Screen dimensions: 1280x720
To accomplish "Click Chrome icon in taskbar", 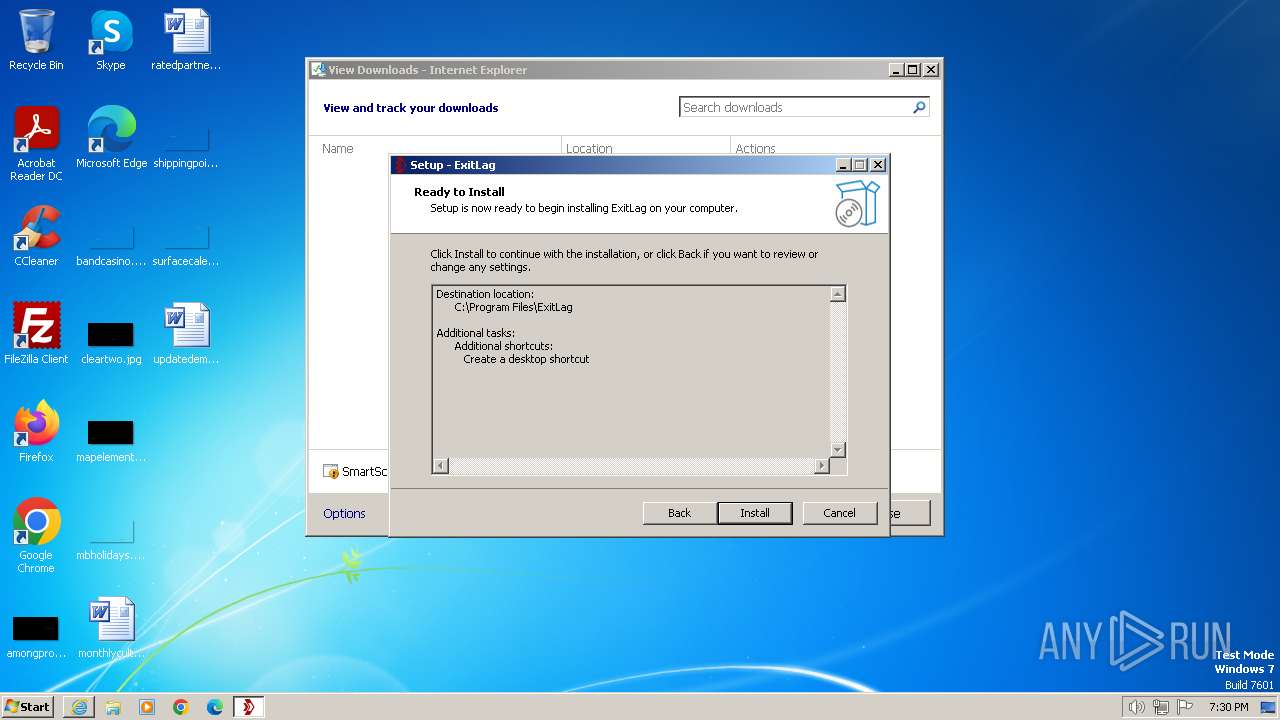I will (x=181, y=707).
